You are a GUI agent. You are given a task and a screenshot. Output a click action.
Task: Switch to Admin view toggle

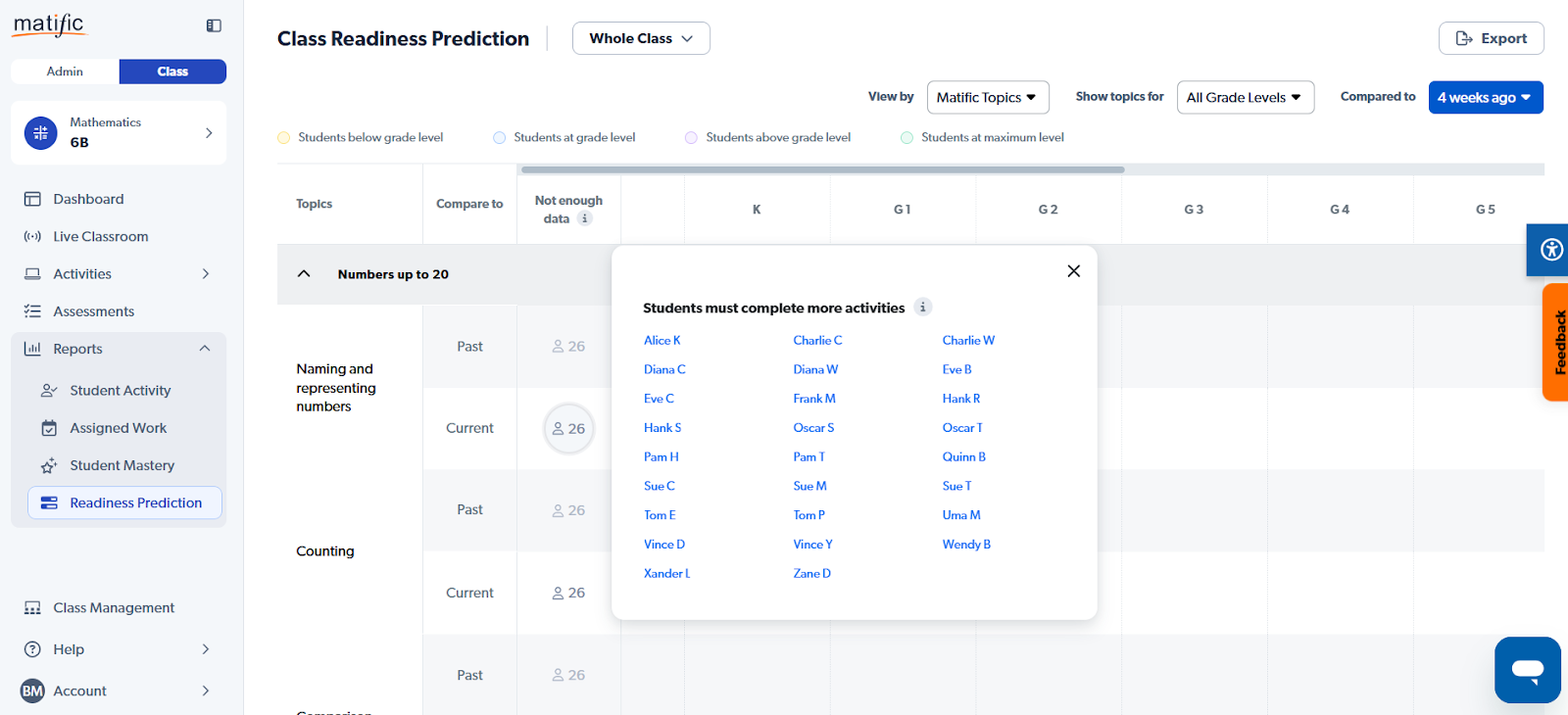pyautogui.click(x=65, y=71)
